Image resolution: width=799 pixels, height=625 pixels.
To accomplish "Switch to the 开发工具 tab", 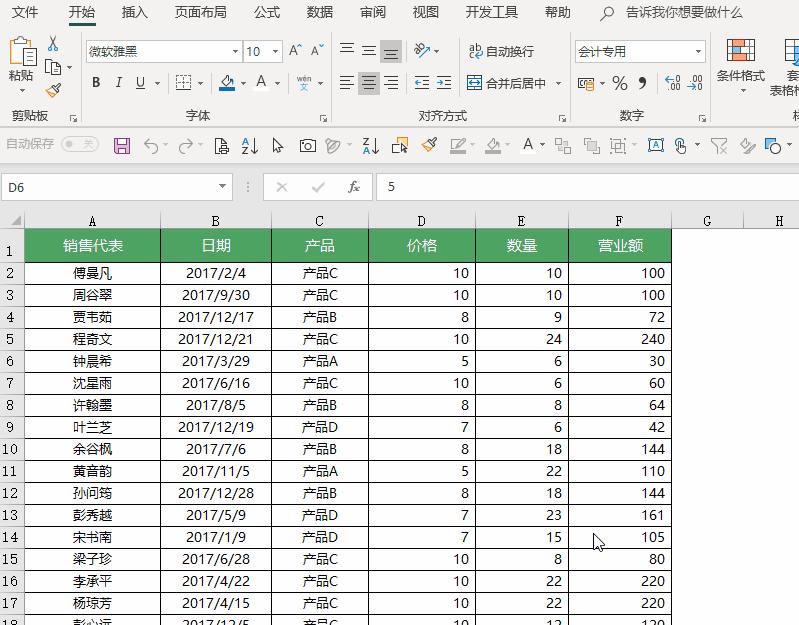I will pyautogui.click(x=492, y=12).
